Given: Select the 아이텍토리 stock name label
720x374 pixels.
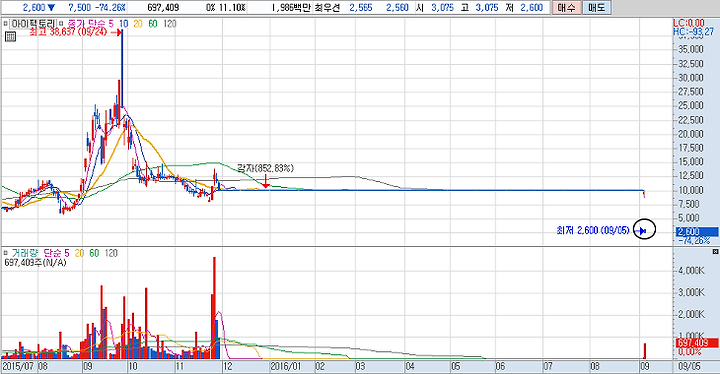Looking at the screenshot, I should pyautogui.click(x=33, y=23).
